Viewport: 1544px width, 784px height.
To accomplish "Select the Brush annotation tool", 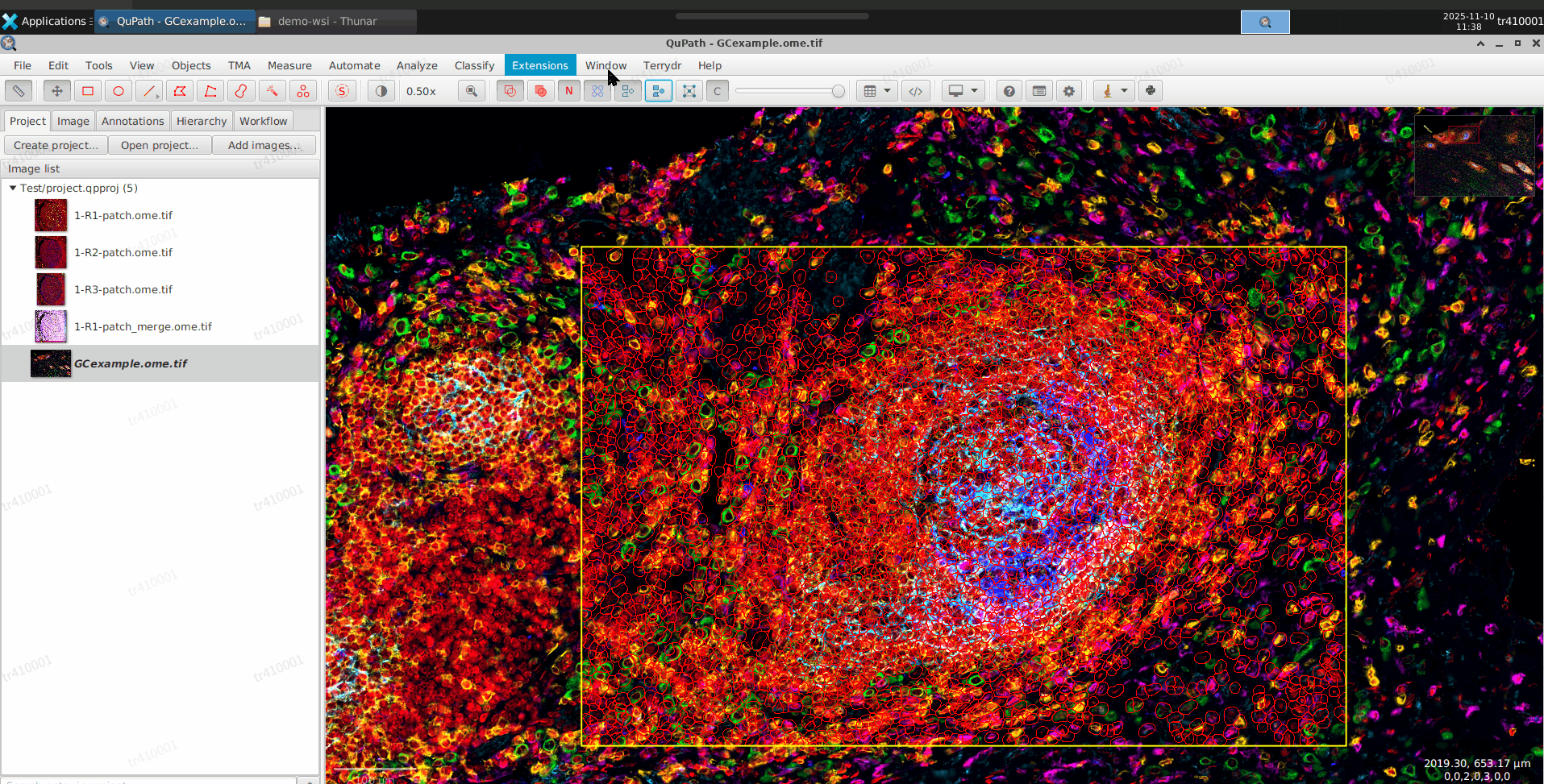I will click(x=241, y=91).
